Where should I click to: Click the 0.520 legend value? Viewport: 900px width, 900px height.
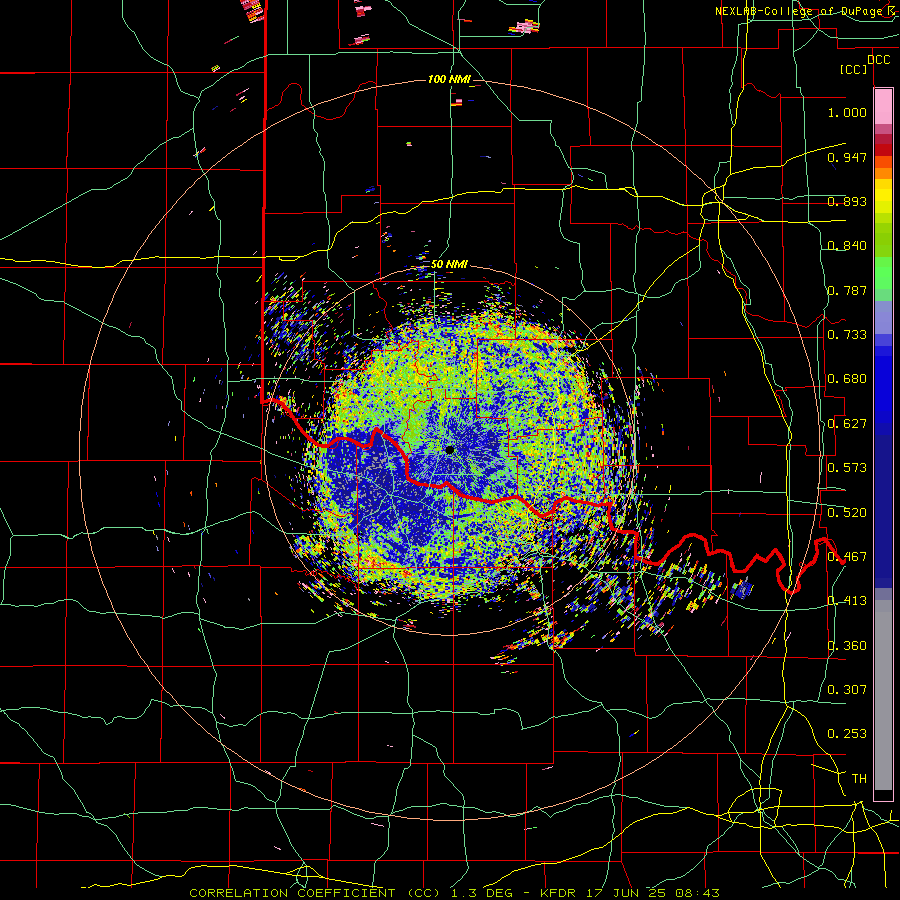(x=847, y=513)
